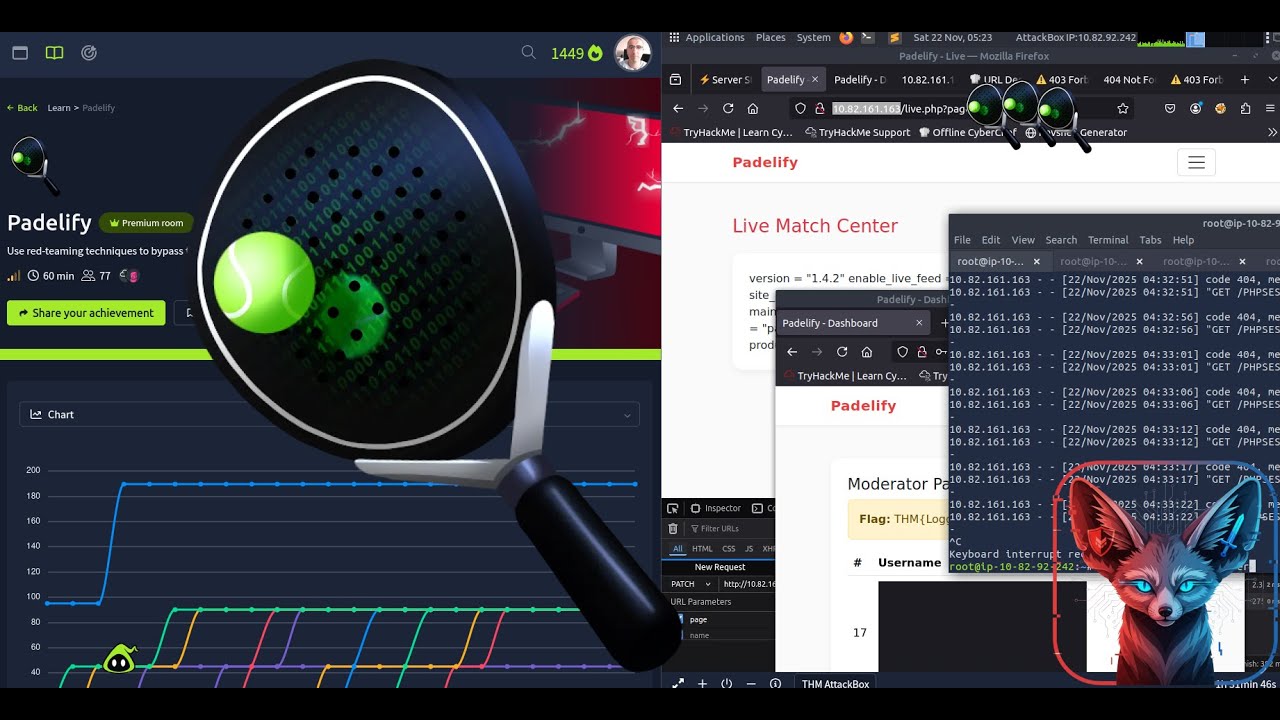The image size is (1280, 720).
Task: Open Offline CyberChef bookmark
Action: tap(968, 132)
